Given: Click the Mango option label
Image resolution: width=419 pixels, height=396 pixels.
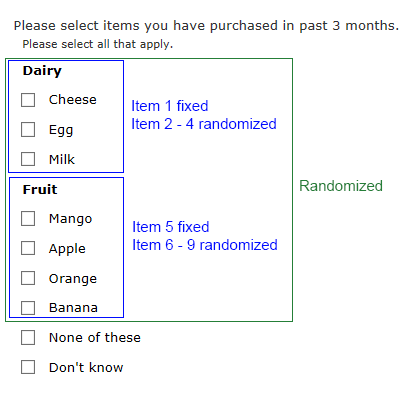Looking at the screenshot, I should click(70, 219).
